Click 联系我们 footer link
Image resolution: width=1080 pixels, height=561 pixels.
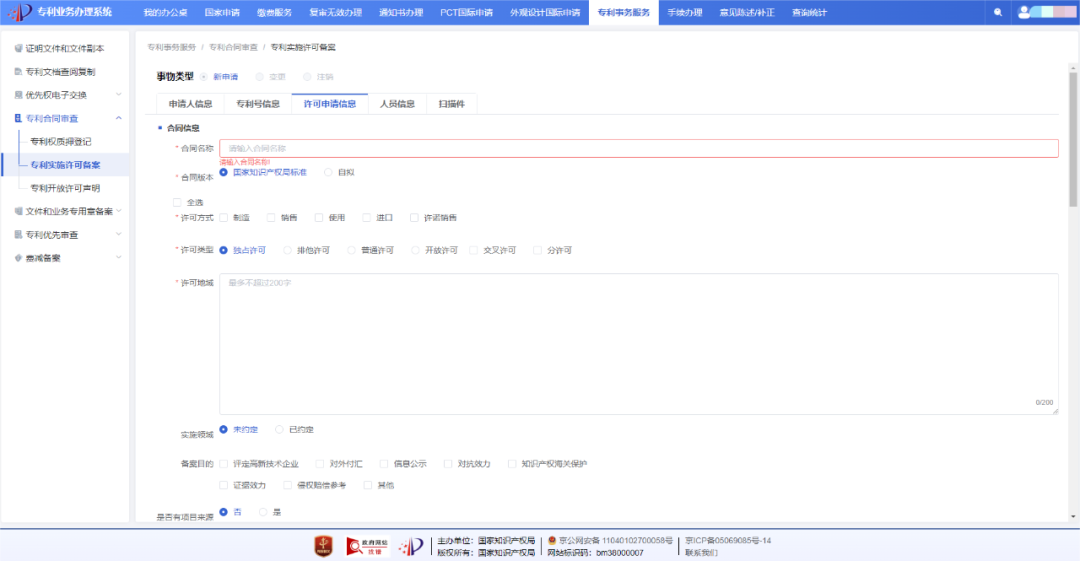click(x=701, y=553)
